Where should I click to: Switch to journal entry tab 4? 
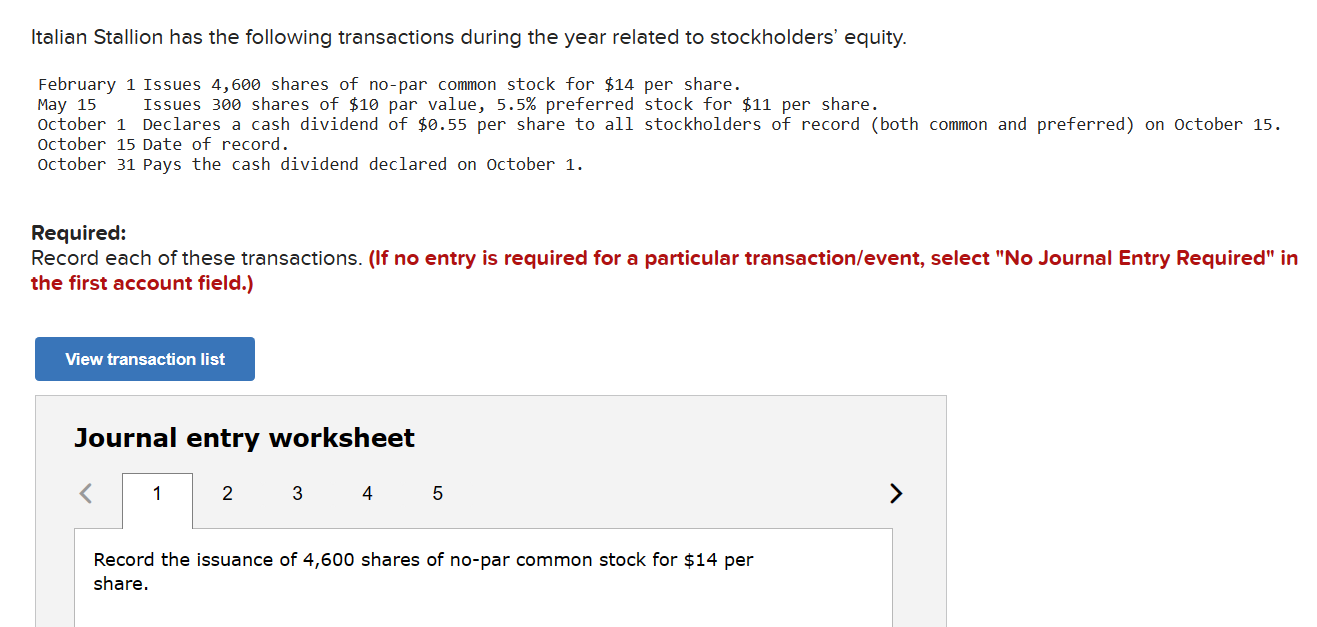coord(367,493)
